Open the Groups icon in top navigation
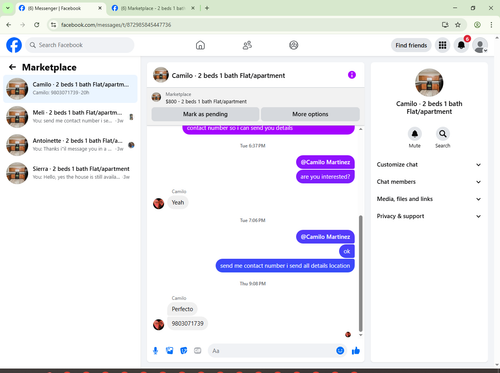Screen dimensions: 500x373 click(x=294, y=45)
